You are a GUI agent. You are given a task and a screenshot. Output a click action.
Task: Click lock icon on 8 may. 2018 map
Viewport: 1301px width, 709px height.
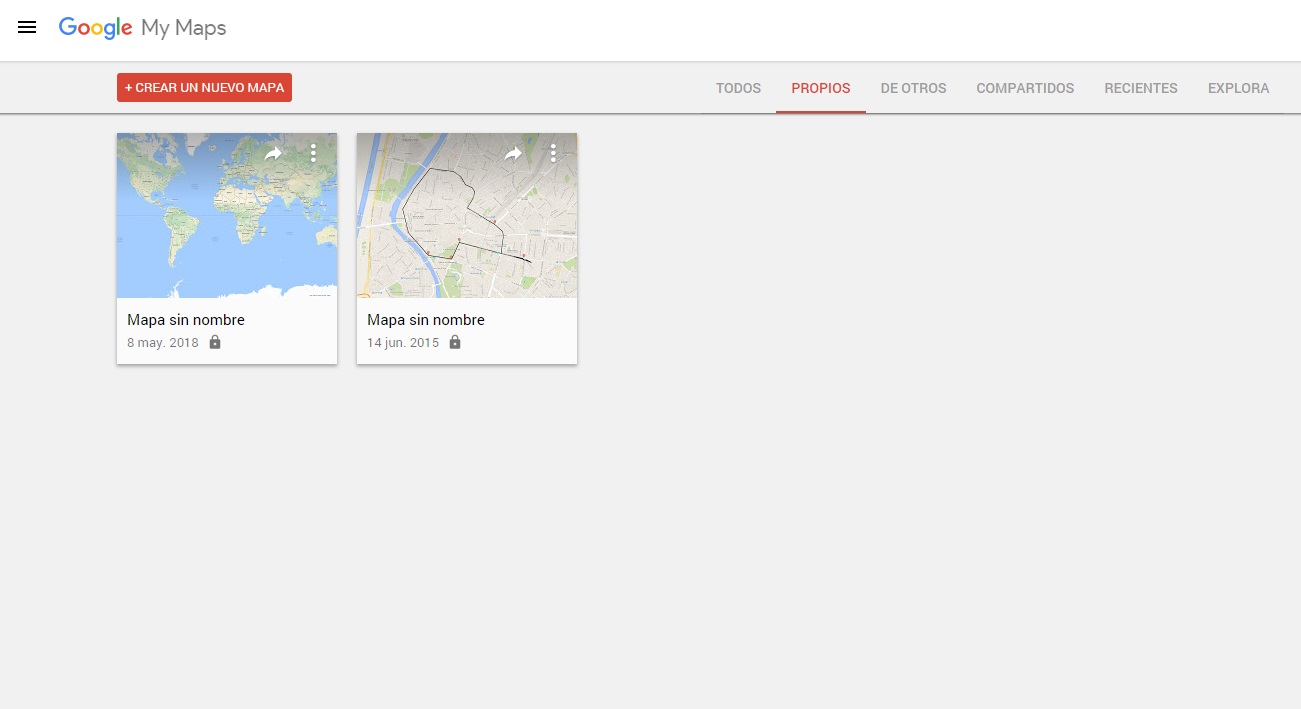(215, 342)
